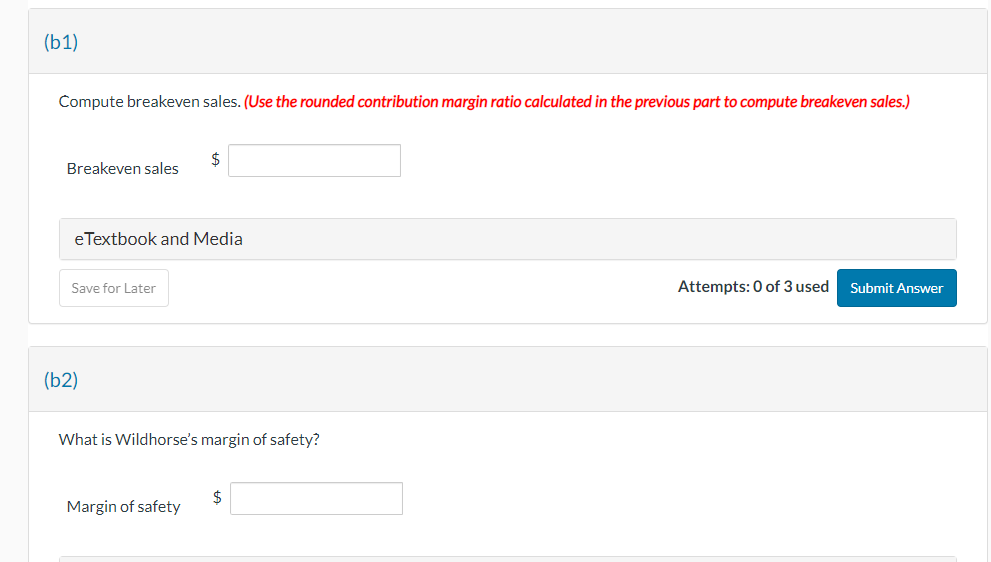
Task: Click the Wildhorse's margin of safety question
Action: click(189, 440)
